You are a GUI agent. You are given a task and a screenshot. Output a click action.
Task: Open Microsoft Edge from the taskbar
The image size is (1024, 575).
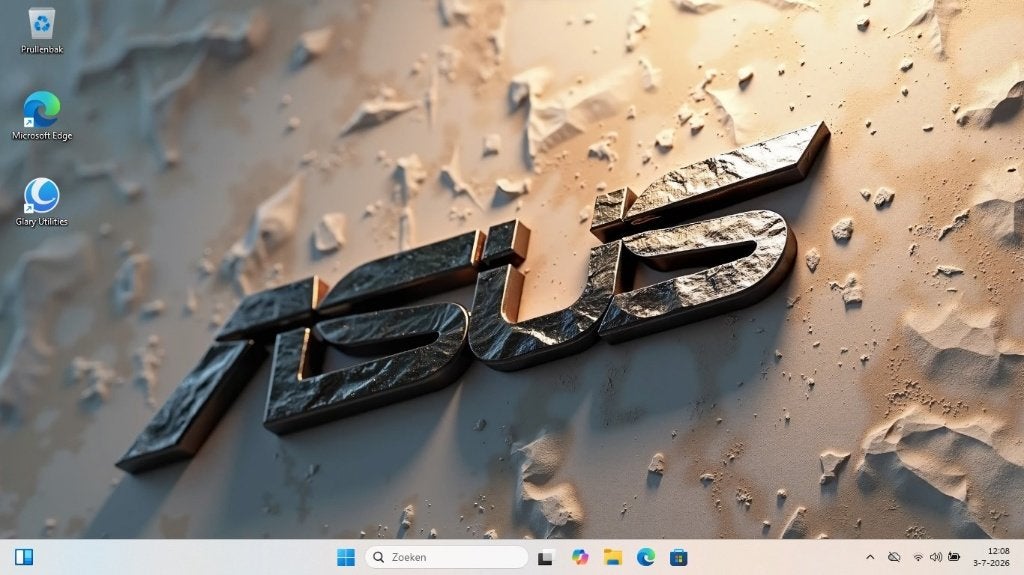pos(646,557)
